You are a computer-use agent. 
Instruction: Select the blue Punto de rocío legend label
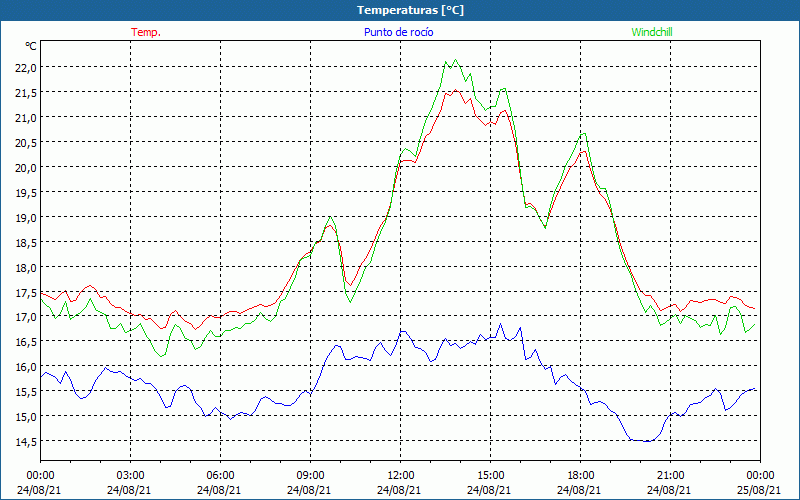coord(398,32)
